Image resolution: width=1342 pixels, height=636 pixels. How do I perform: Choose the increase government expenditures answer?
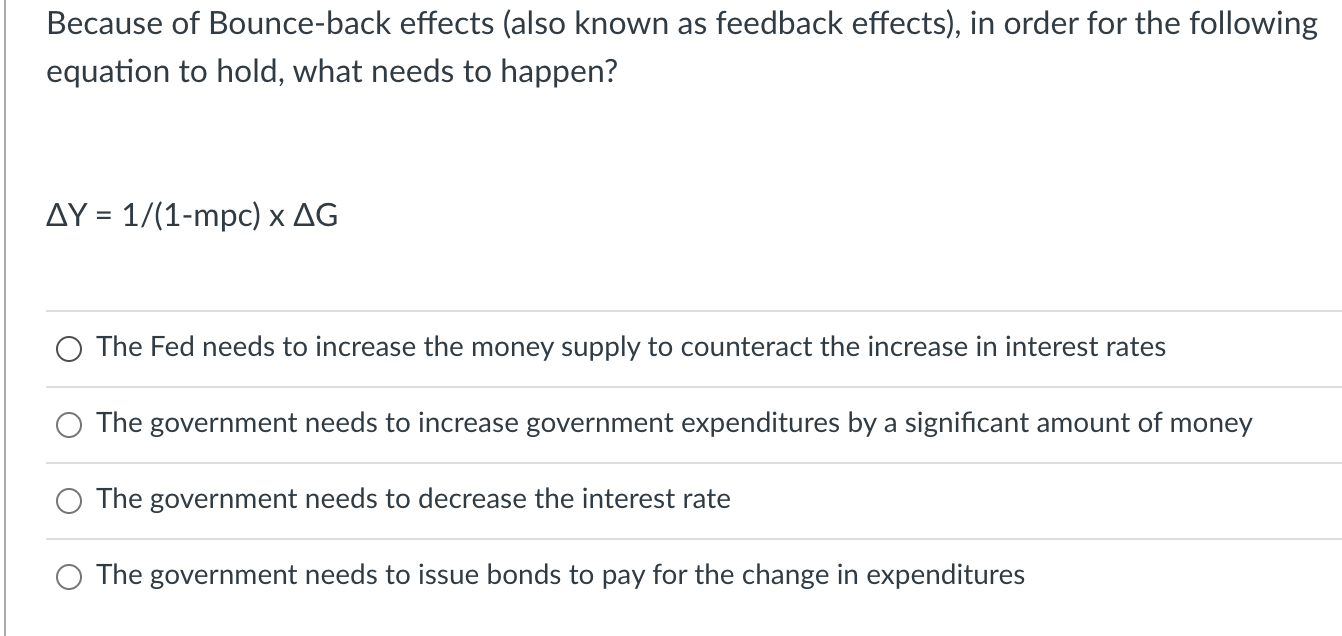point(673,423)
